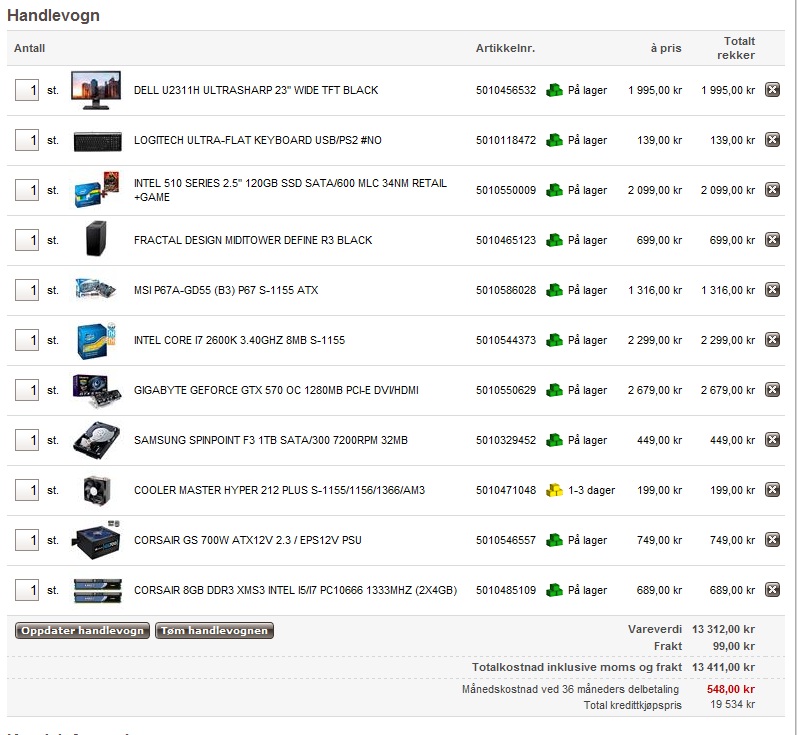Click the Cooler Master fan thumbnail
The width and height of the screenshot is (797, 735).
97,490
